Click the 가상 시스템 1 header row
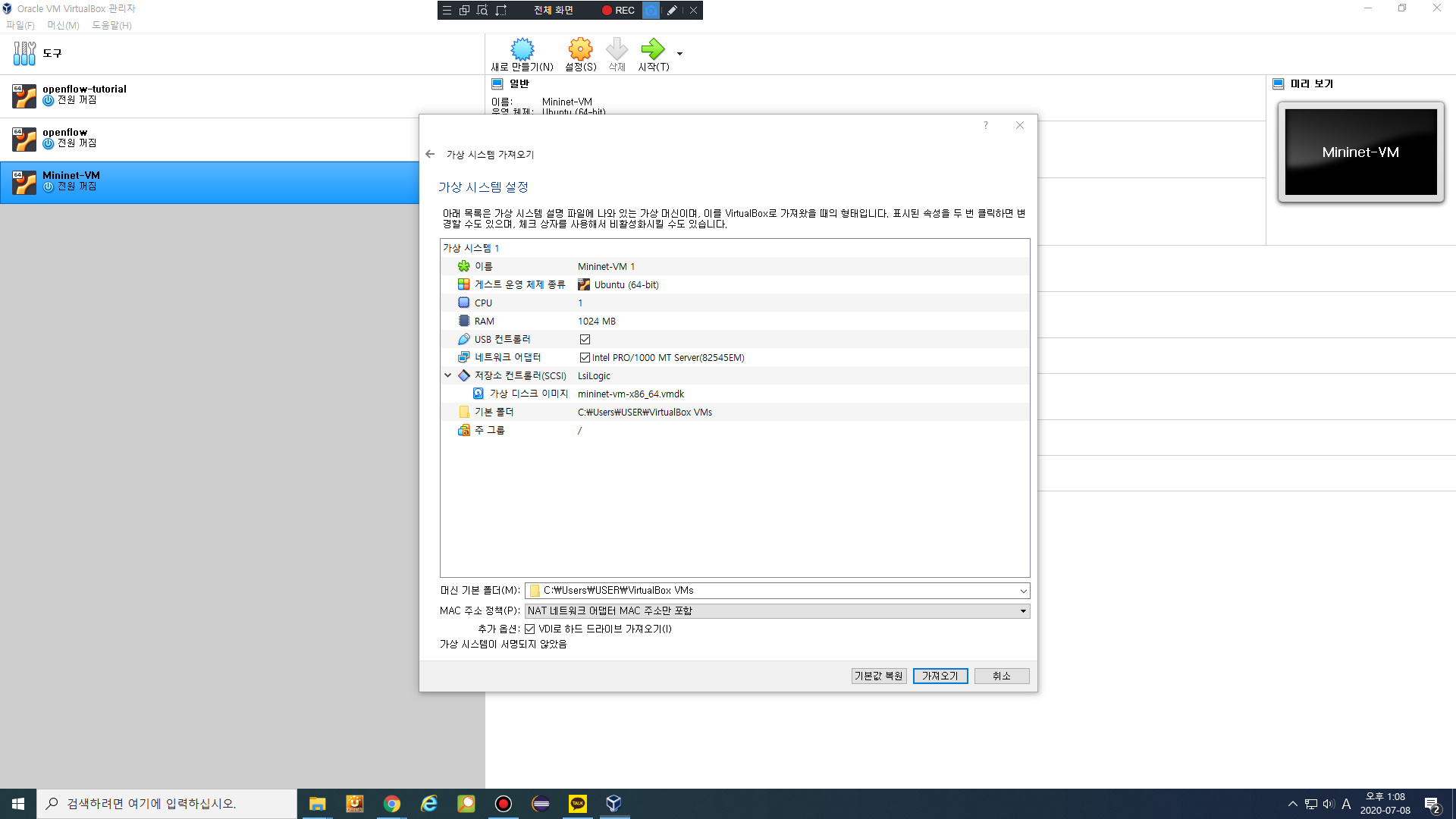Screen dimensions: 1456x819 pos(735,248)
